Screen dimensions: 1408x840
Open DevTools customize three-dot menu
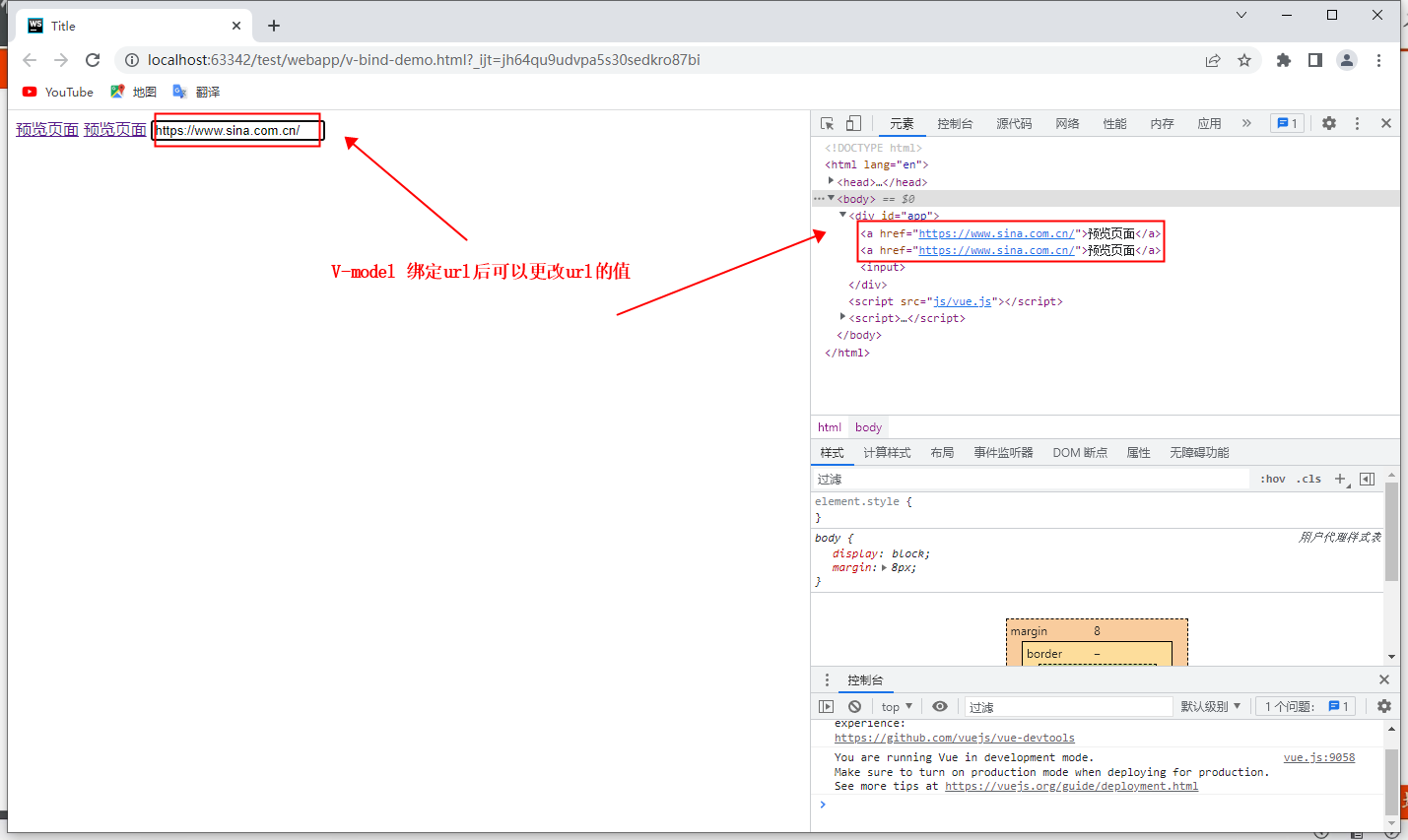(x=1357, y=123)
